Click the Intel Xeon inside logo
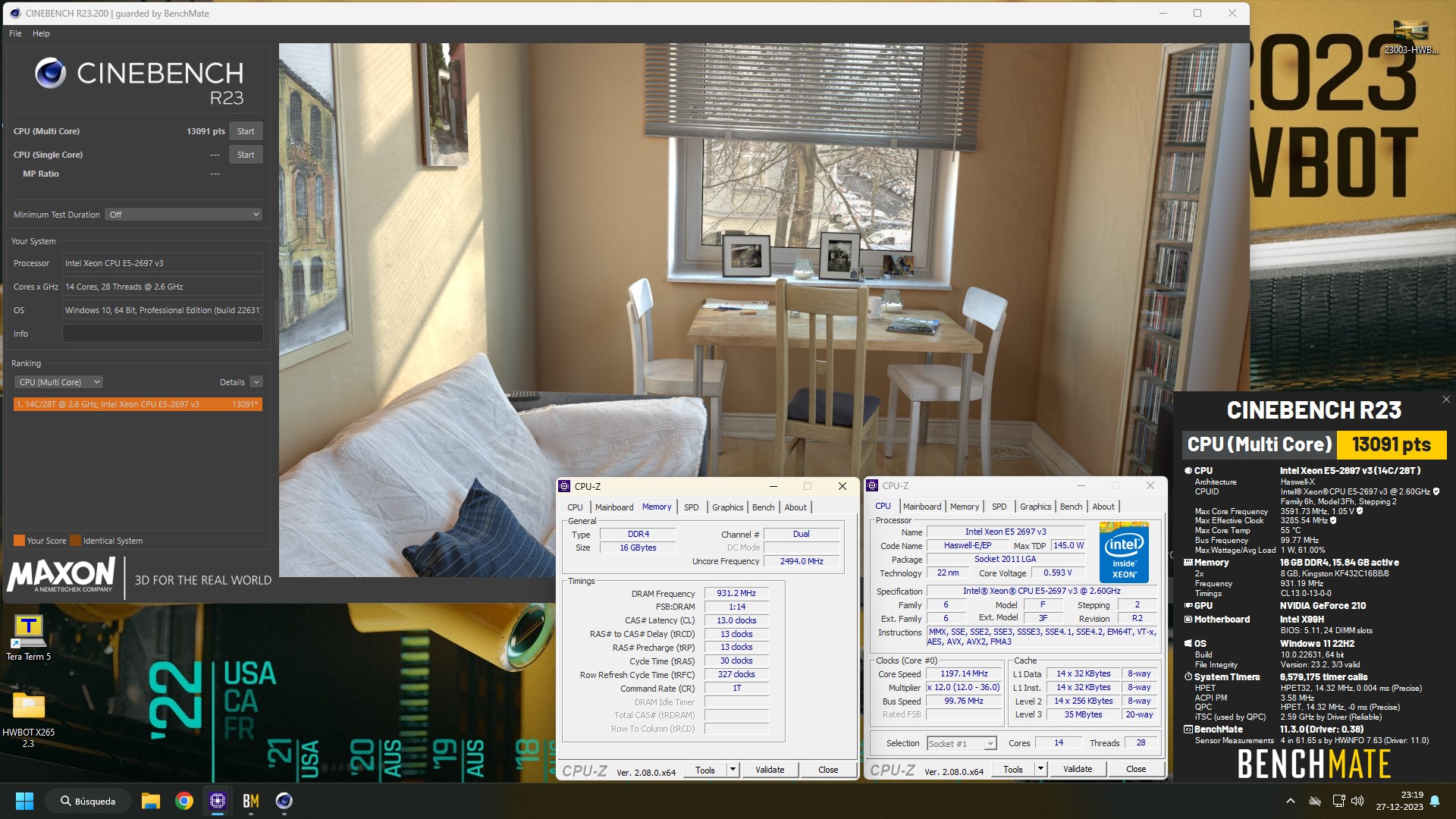This screenshot has width=1456, height=819. tap(1124, 552)
